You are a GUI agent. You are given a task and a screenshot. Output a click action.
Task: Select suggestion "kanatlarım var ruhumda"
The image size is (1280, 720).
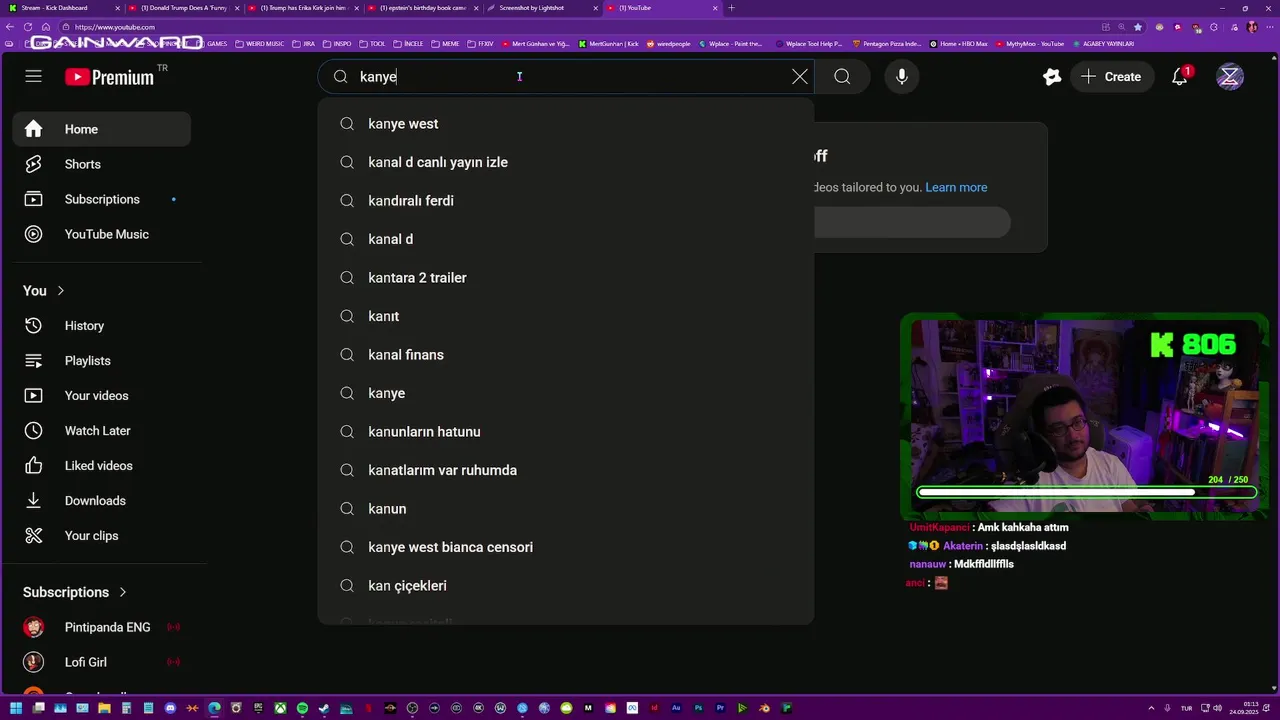pos(566,470)
